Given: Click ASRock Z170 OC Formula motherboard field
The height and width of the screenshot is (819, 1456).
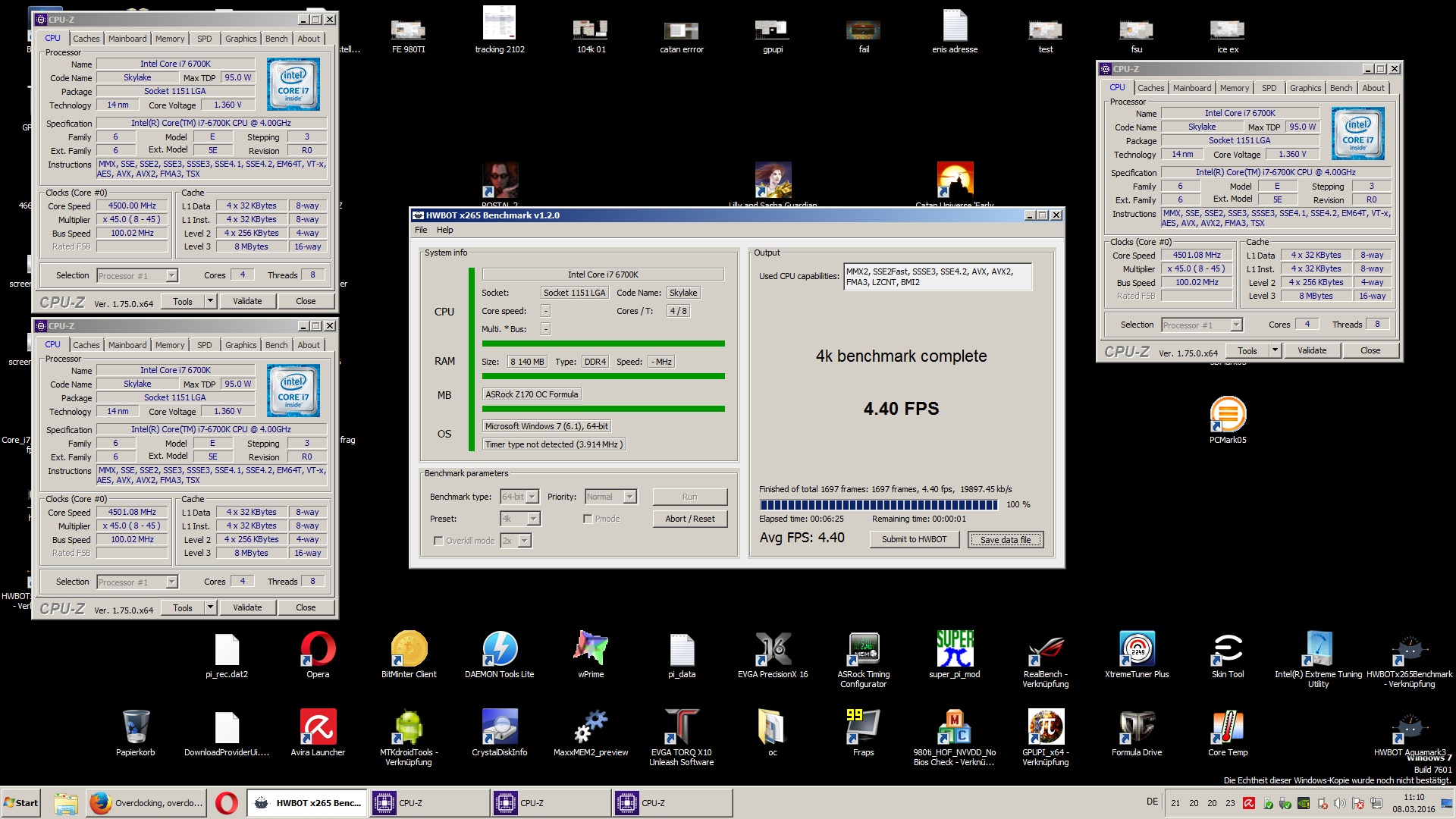Looking at the screenshot, I should 532,394.
